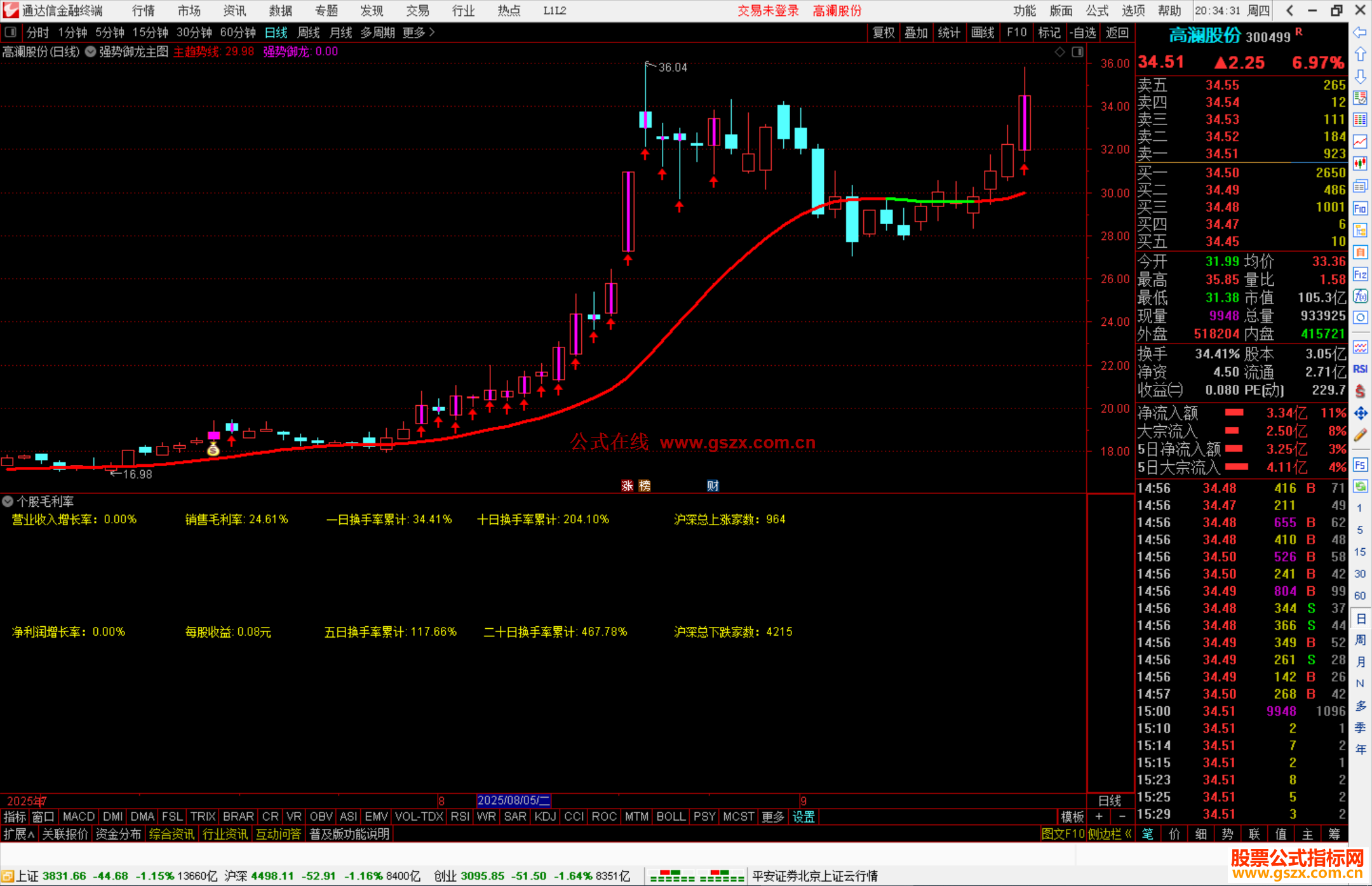The width and height of the screenshot is (1372, 886).
Task: Click the 复权 button
Action: (884, 32)
